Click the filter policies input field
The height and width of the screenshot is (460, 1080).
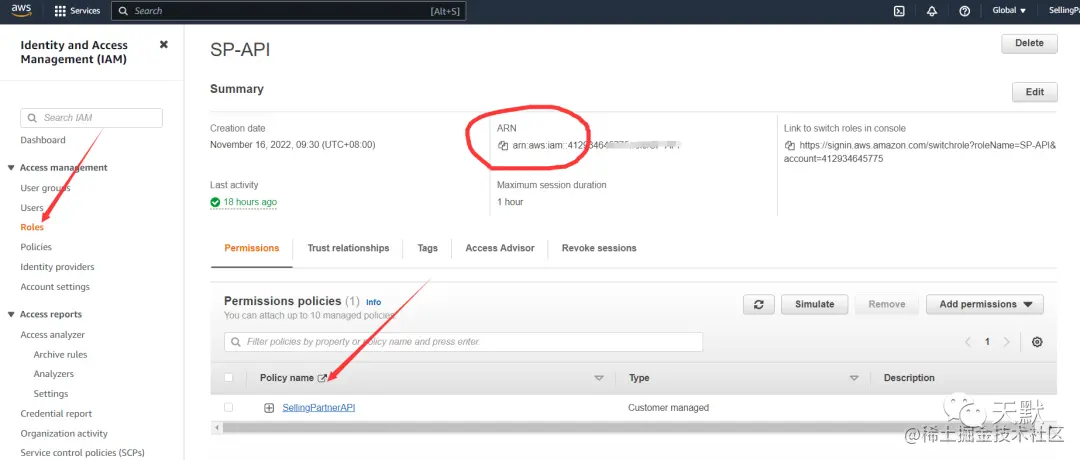tap(464, 342)
